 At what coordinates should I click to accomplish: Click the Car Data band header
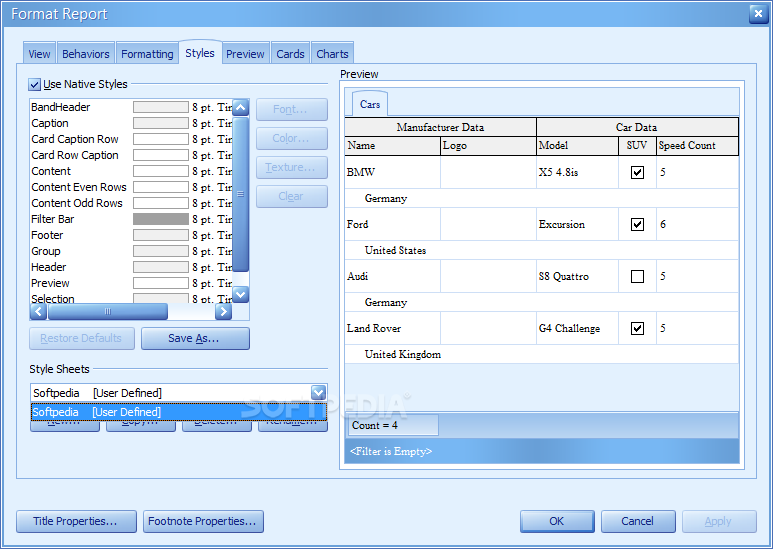point(637,127)
